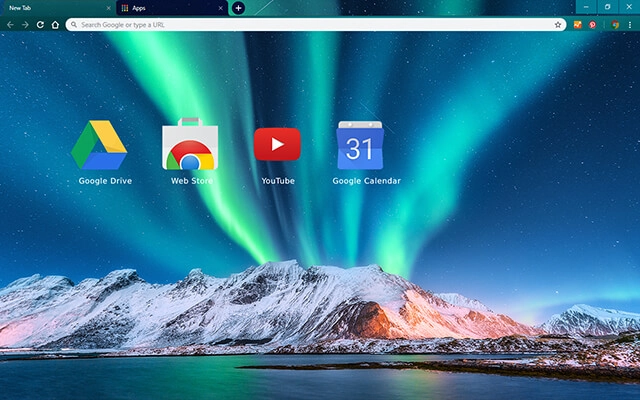Open a new tab with plus button
The image size is (640, 400).
tap(238, 8)
